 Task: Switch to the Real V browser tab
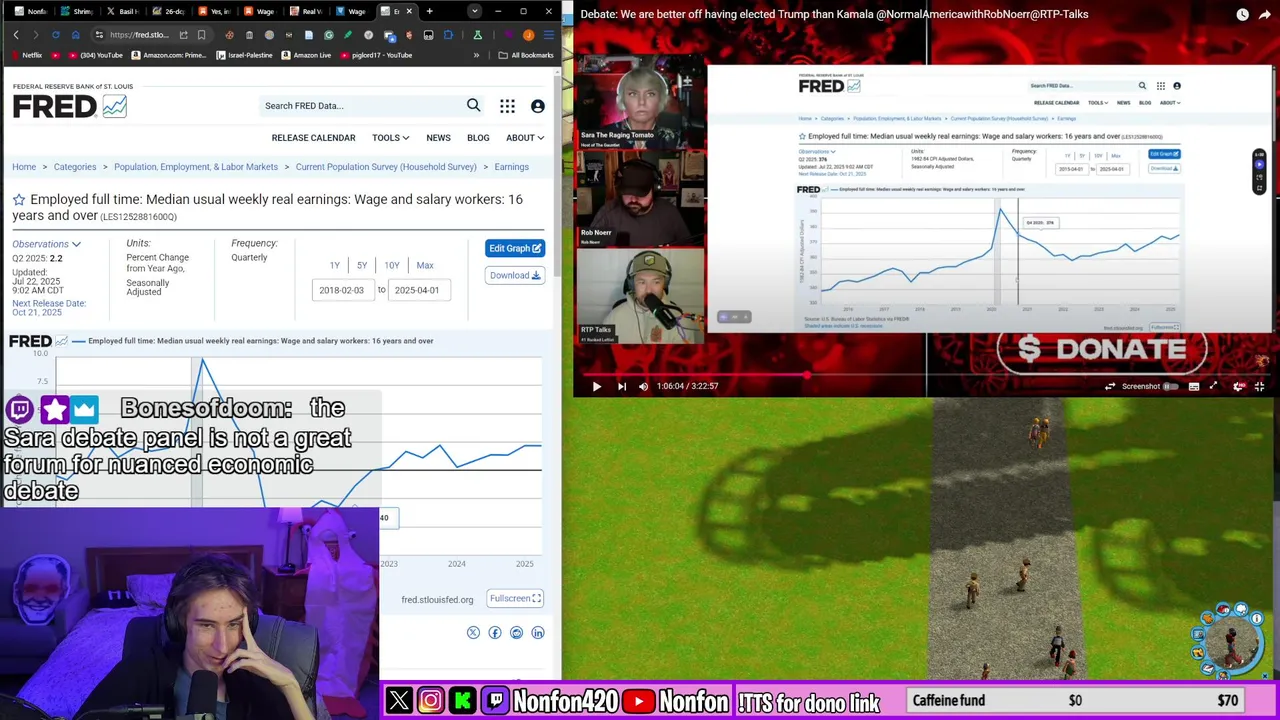[306, 11]
